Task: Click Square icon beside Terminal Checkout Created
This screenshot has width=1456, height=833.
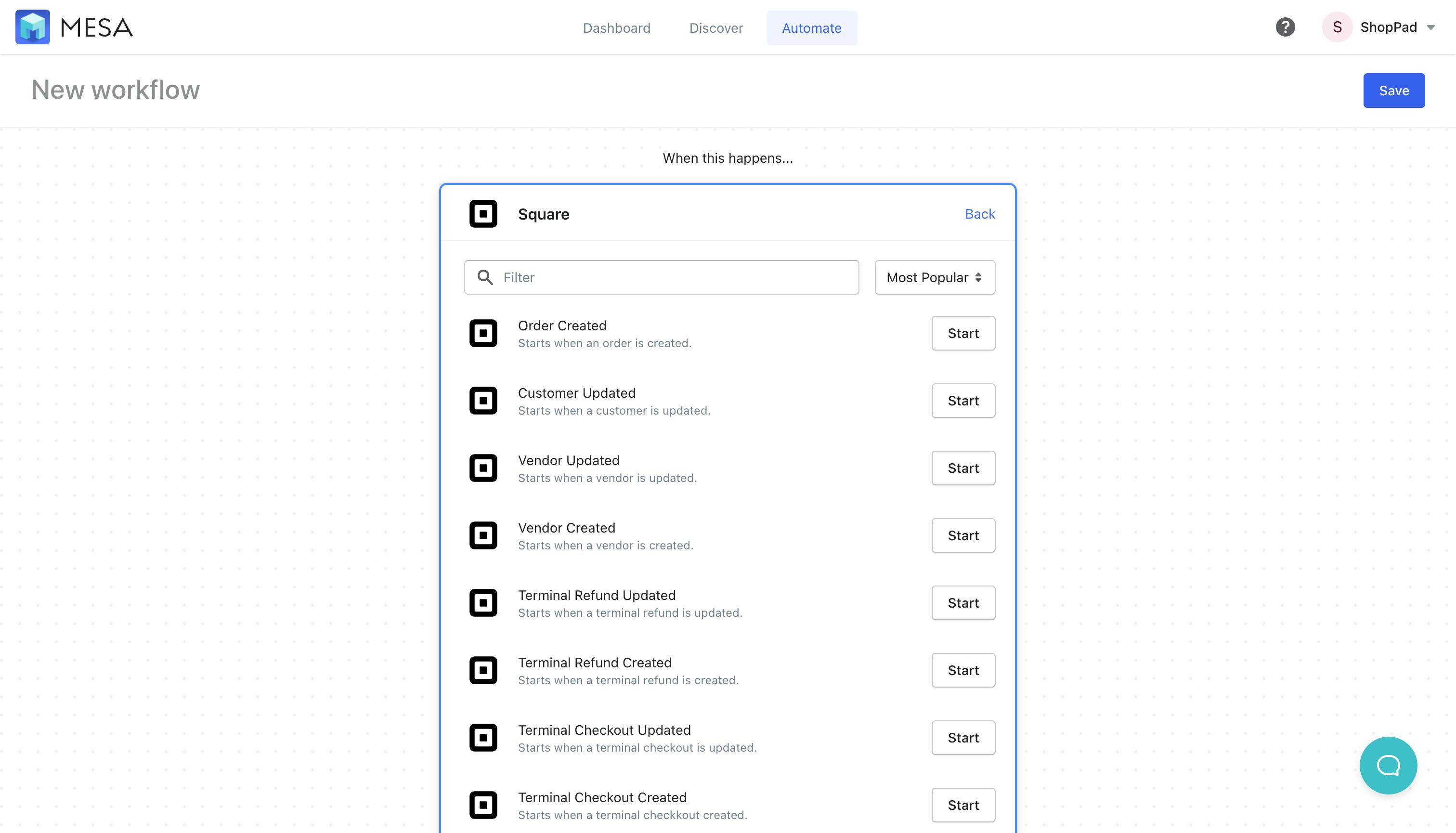Action: point(483,806)
